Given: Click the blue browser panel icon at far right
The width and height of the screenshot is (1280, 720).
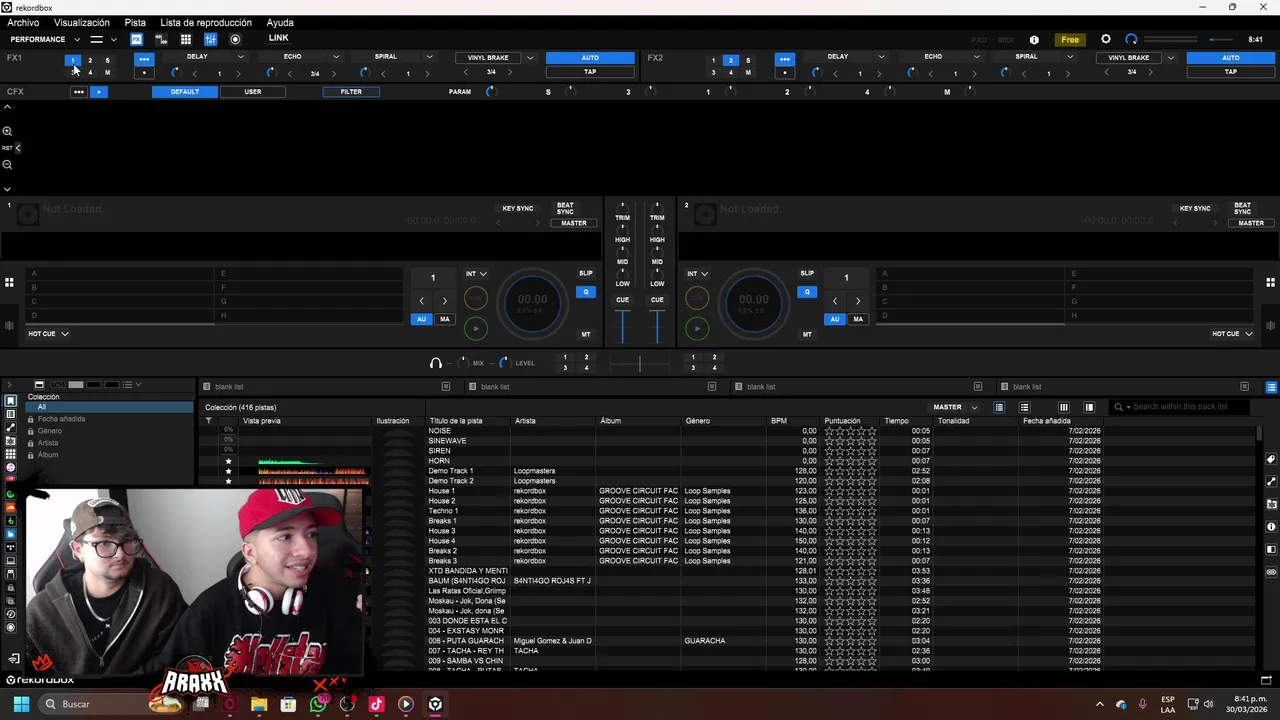Looking at the screenshot, I should click(1271, 387).
